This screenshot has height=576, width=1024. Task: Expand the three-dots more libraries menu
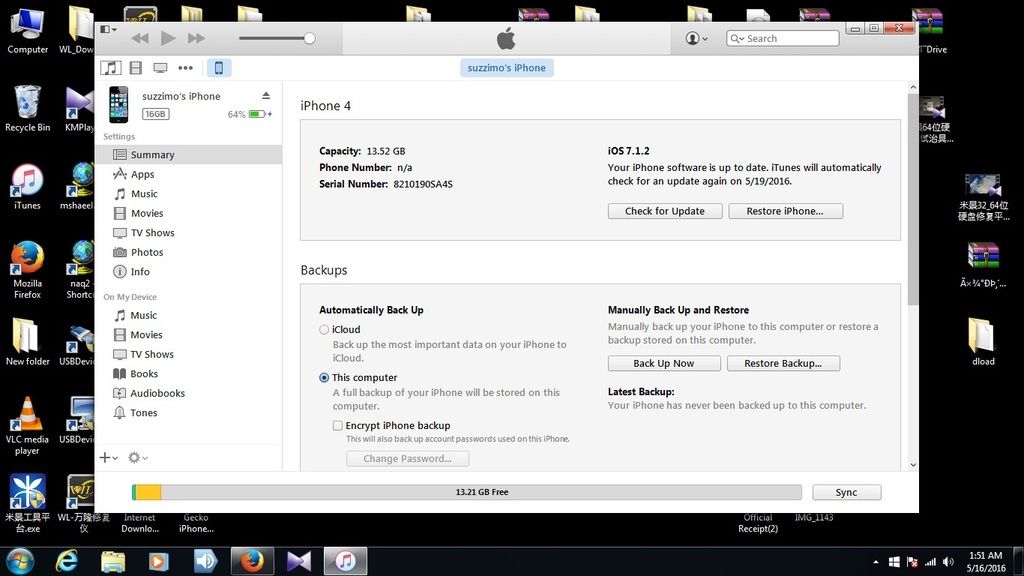186,68
